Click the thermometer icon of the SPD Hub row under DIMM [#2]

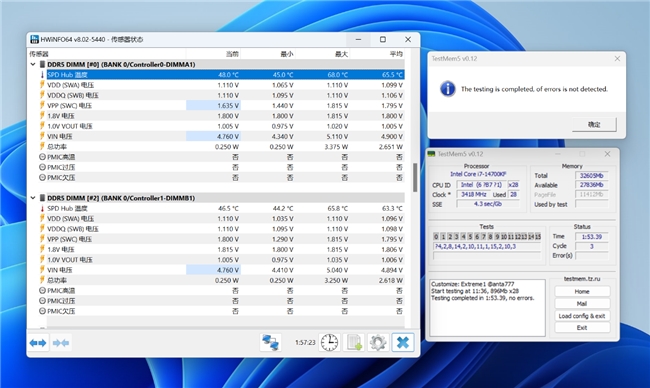pyautogui.click(x=42, y=209)
